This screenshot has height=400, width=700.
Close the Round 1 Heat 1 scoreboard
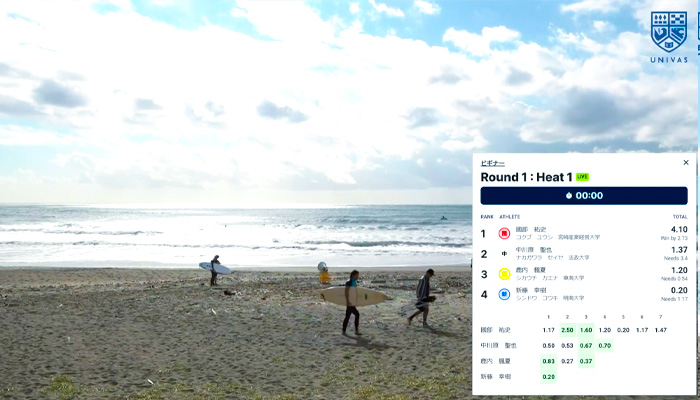[686, 162]
